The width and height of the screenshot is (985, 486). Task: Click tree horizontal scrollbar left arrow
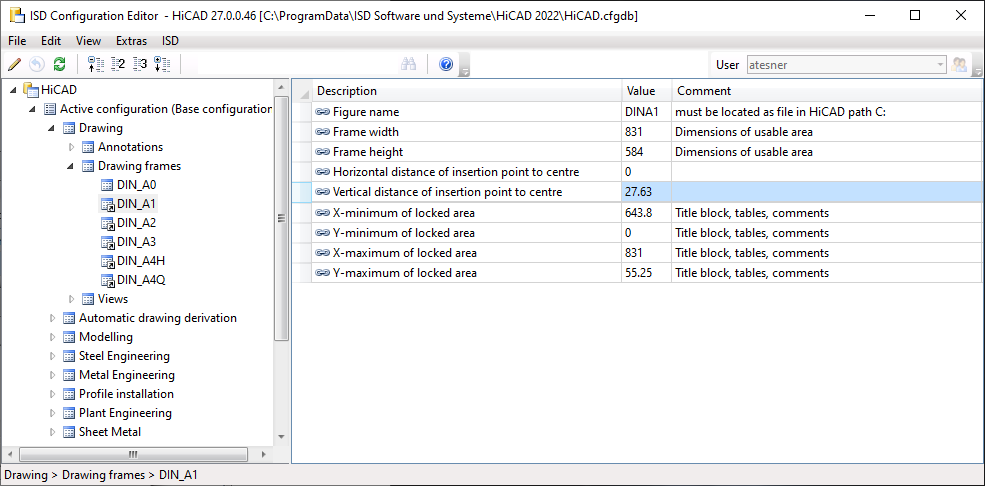[x=10, y=454]
